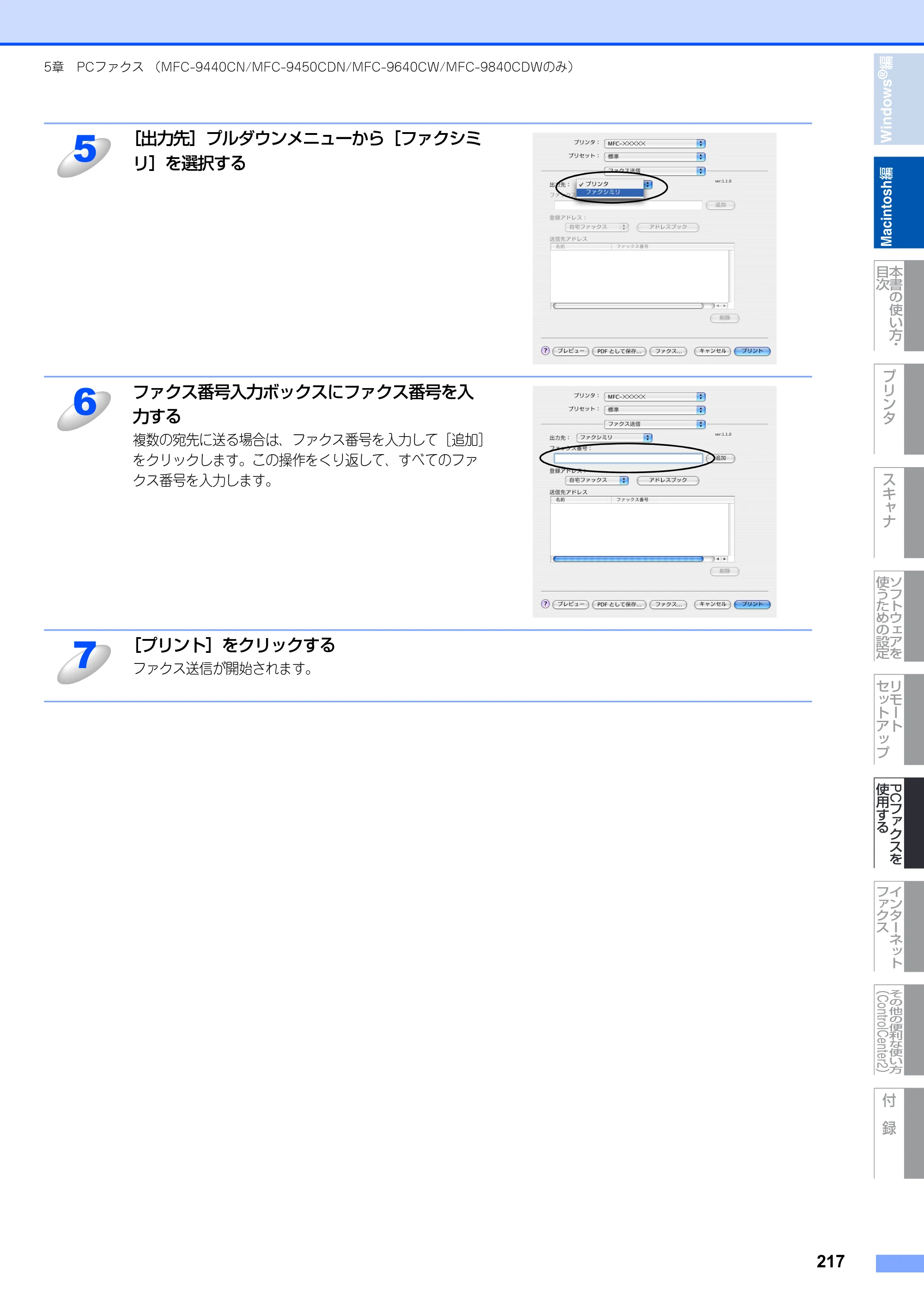Click the キャンセル button in step 6 dialog

[x=713, y=604]
